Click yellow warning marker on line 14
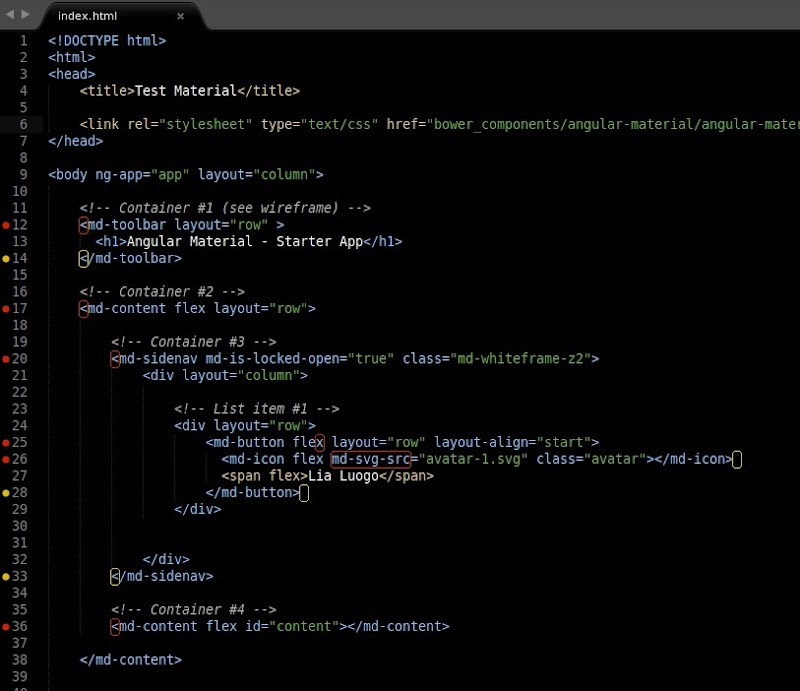 click(x=6, y=259)
